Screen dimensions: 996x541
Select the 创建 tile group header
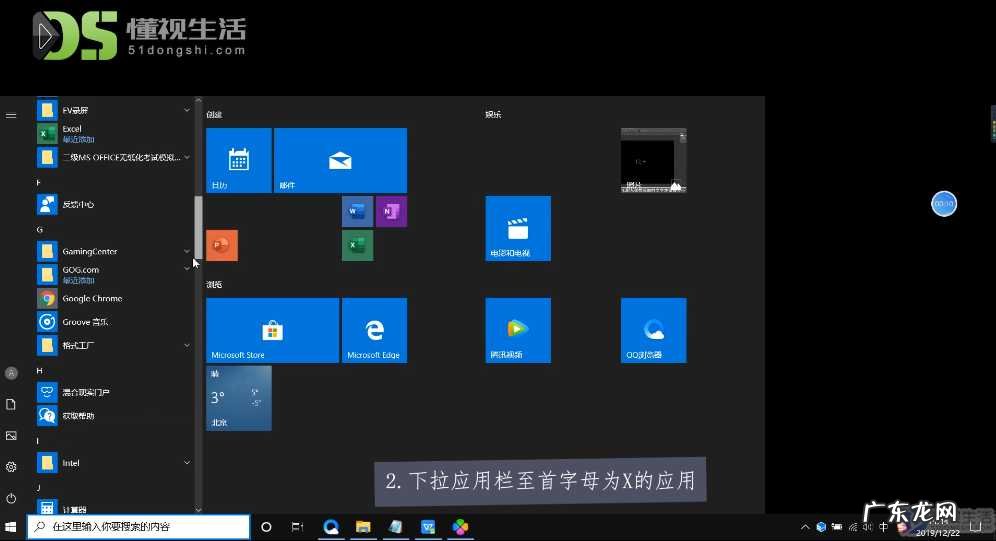(214, 115)
